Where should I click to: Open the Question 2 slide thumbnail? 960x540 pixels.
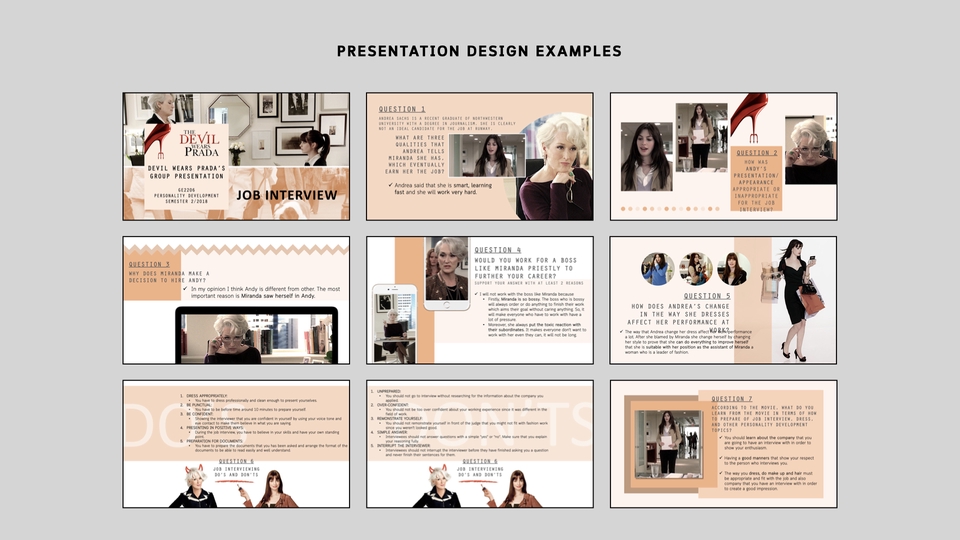pos(724,156)
